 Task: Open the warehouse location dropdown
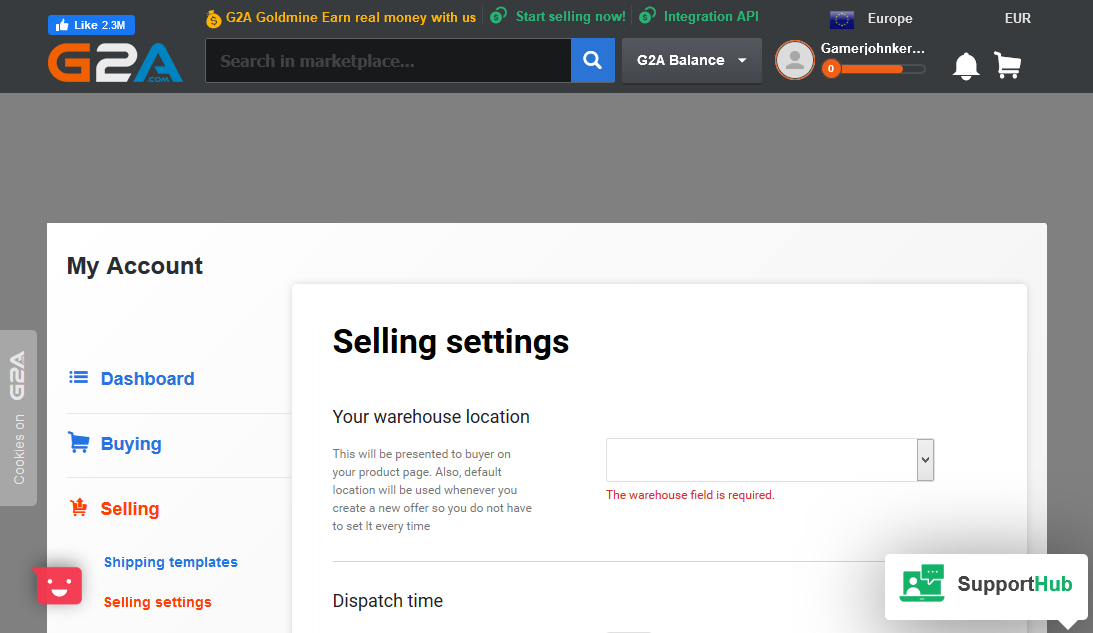(x=770, y=460)
